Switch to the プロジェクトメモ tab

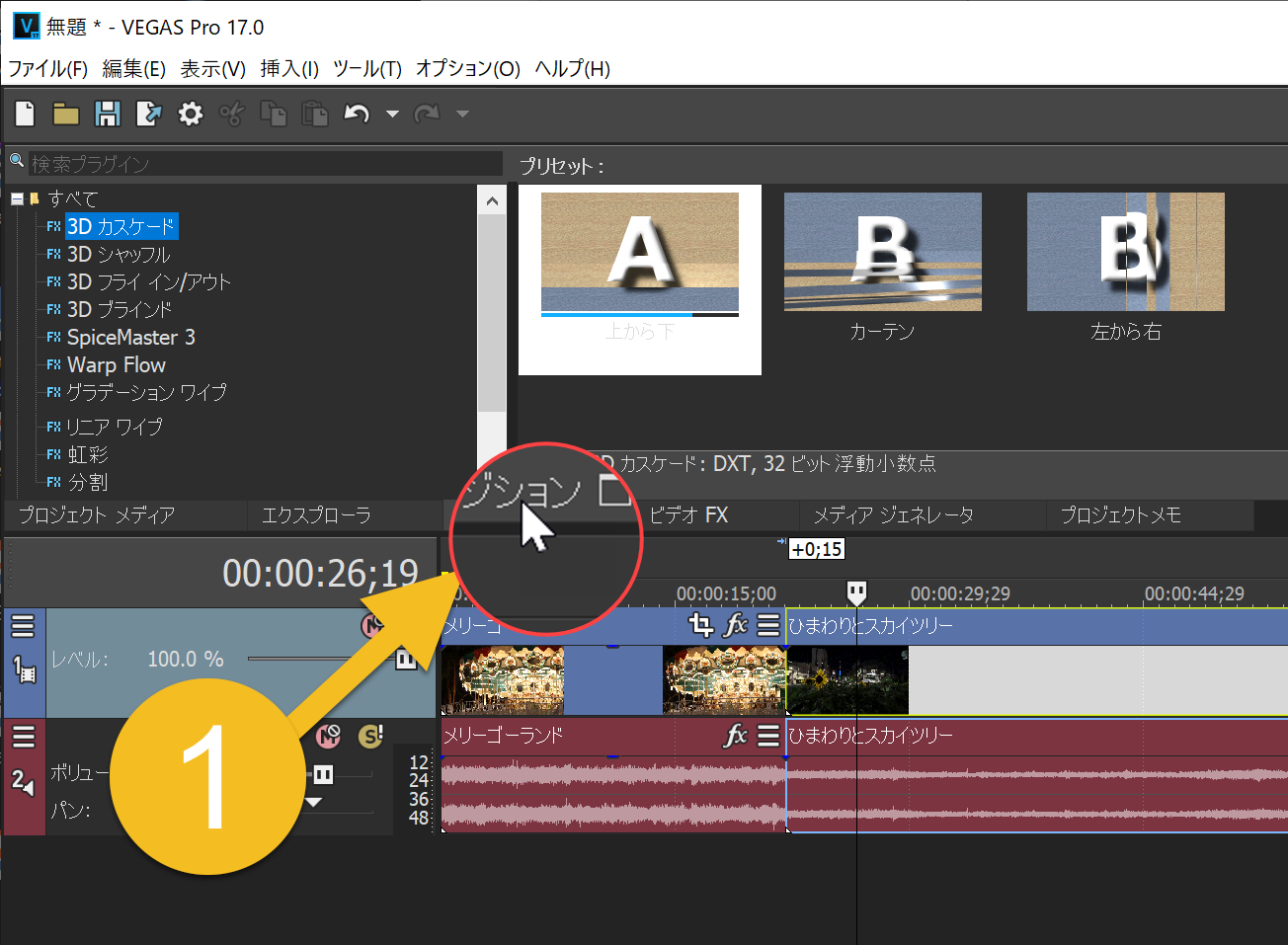point(1121,514)
